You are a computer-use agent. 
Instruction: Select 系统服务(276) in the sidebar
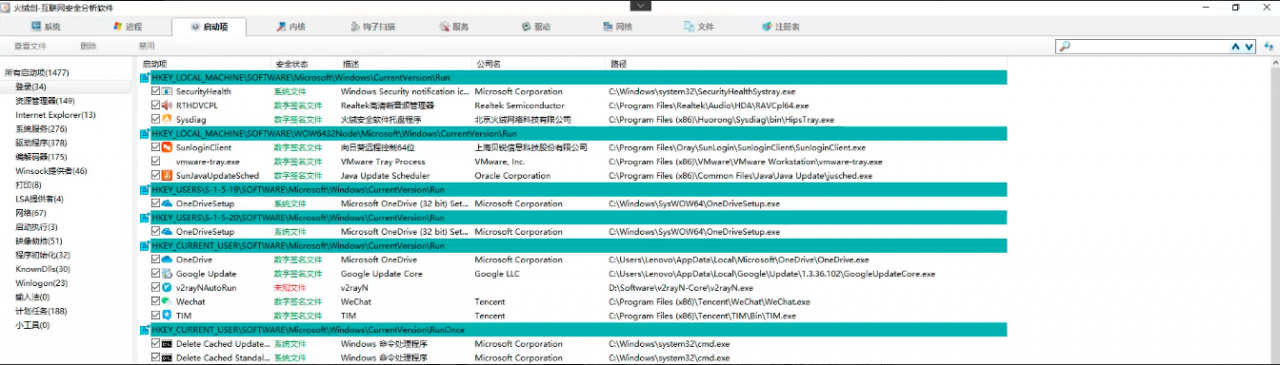click(41, 129)
